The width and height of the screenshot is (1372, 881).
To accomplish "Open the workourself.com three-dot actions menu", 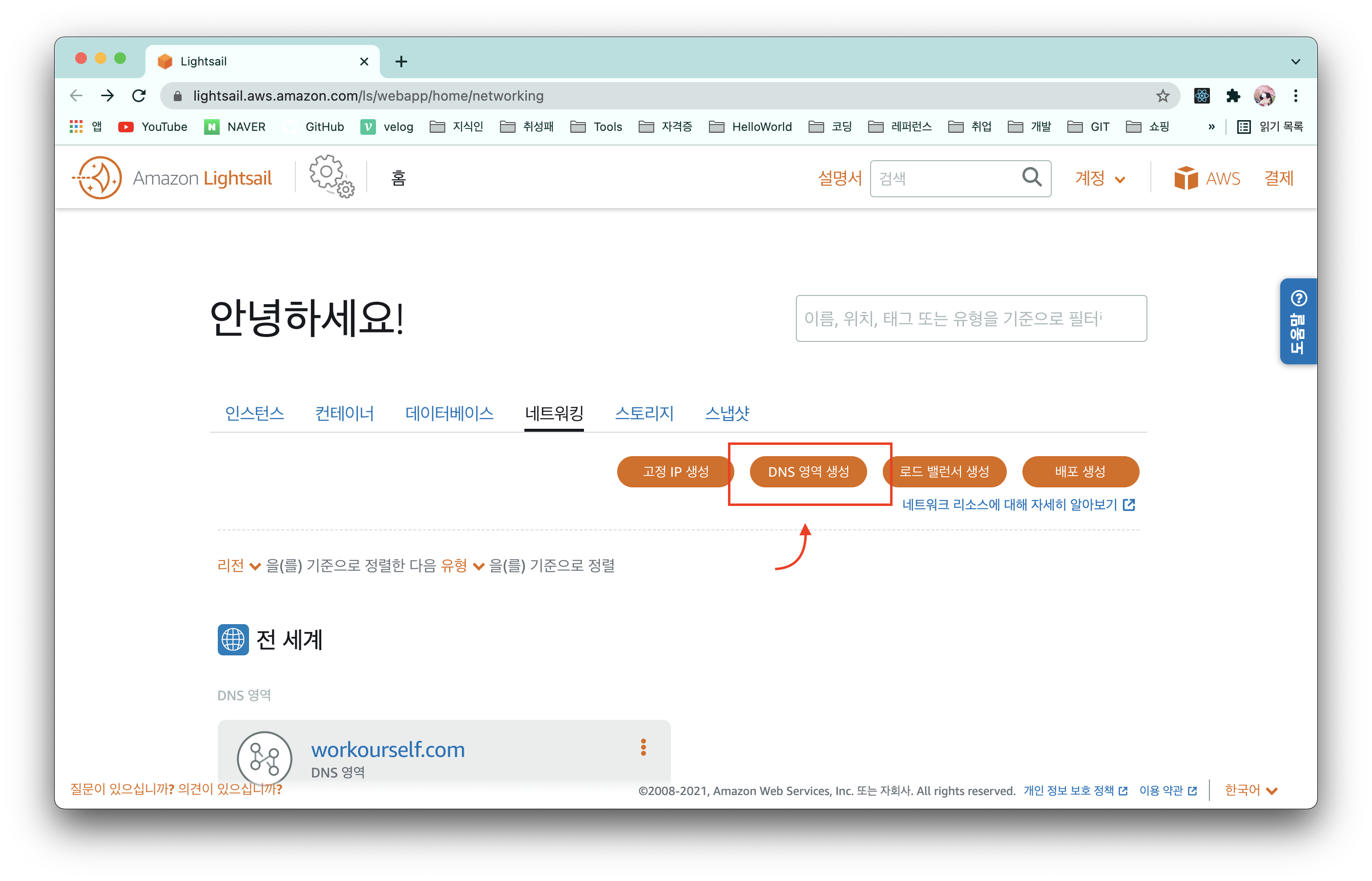I will click(x=644, y=747).
